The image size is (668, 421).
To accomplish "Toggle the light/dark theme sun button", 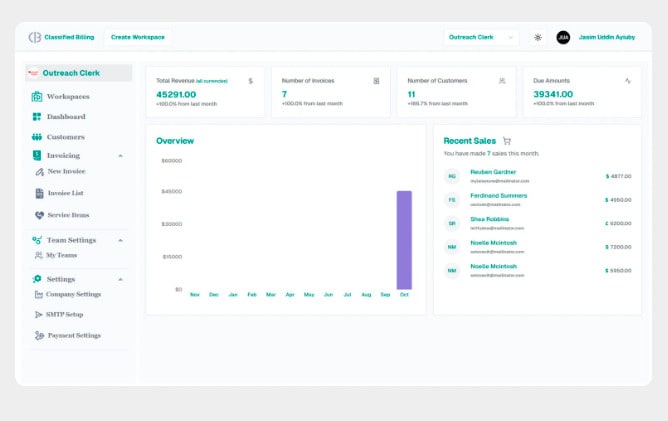I will click(537, 37).
